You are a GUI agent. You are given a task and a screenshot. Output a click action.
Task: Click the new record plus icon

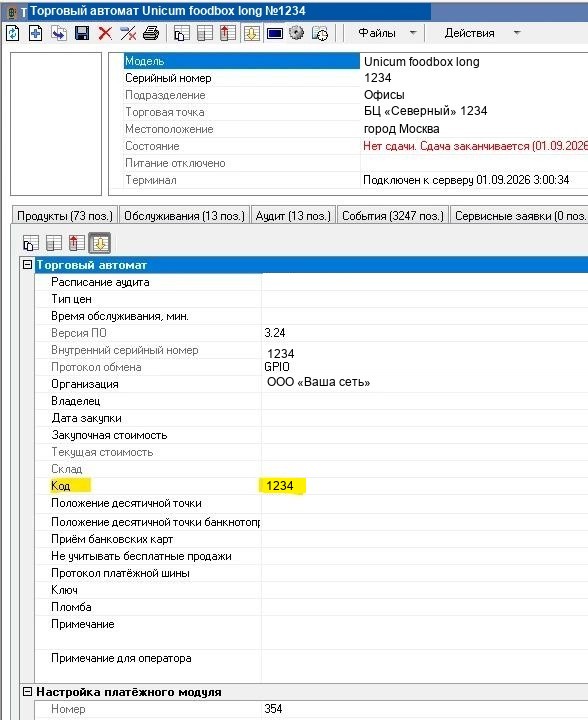[x=36, y=33]
